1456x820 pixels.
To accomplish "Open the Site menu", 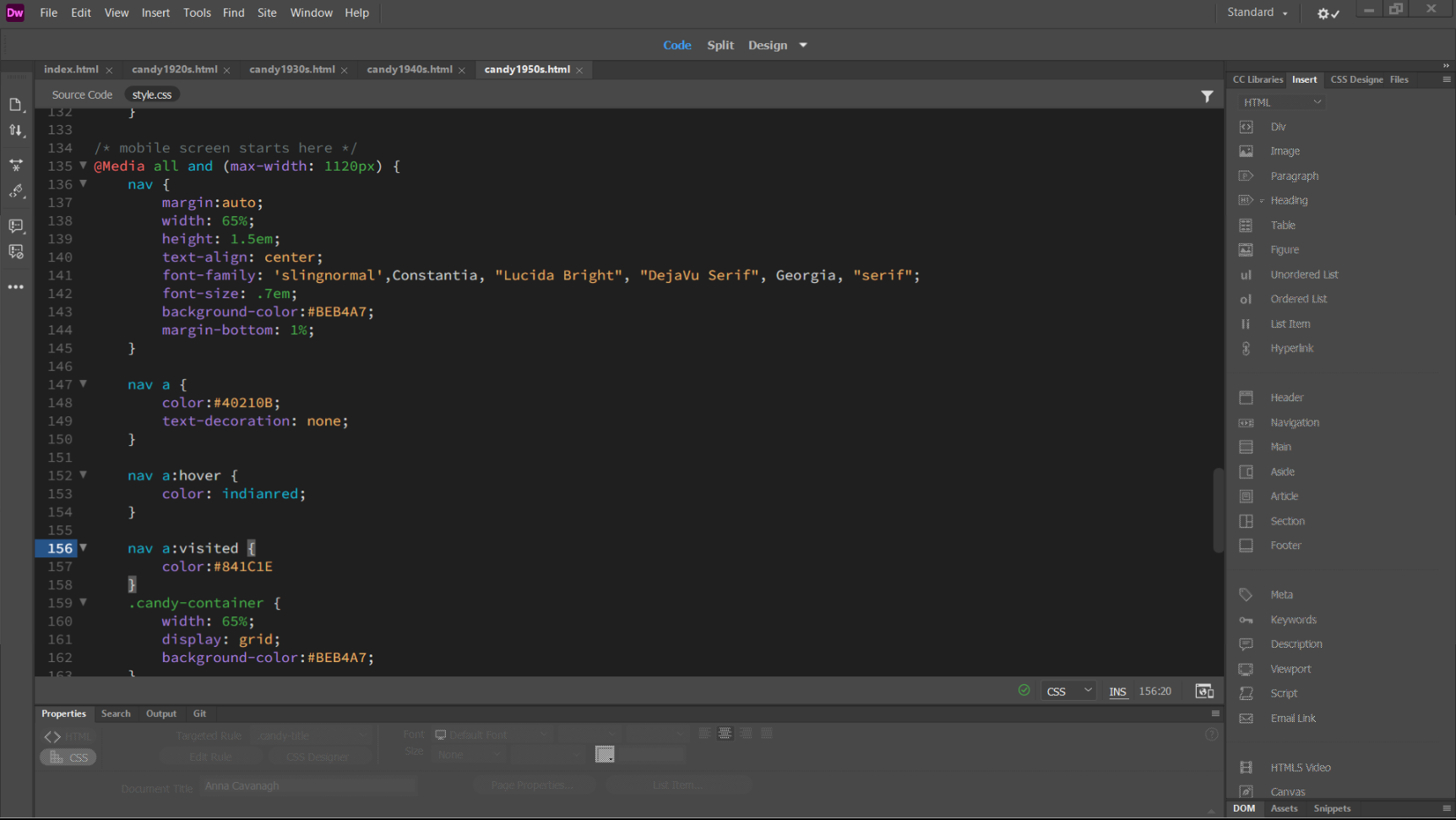I will (267, 13).
